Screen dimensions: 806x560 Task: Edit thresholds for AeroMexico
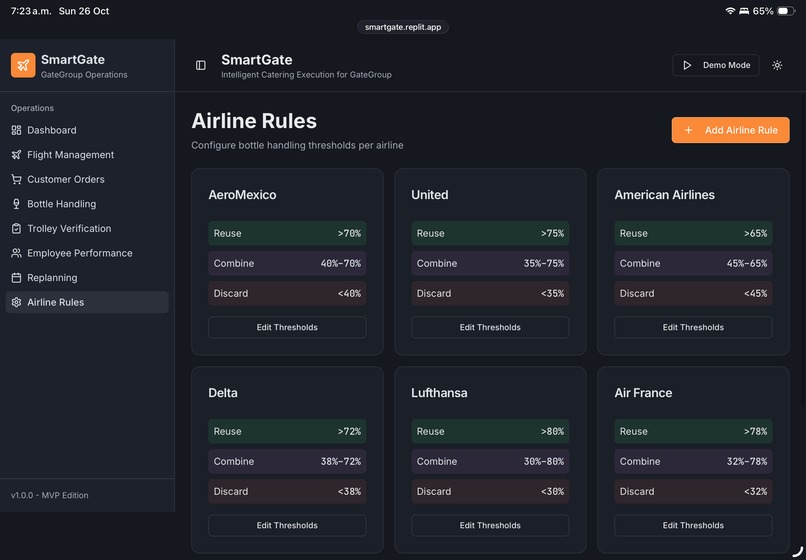(x=287, y=328)
